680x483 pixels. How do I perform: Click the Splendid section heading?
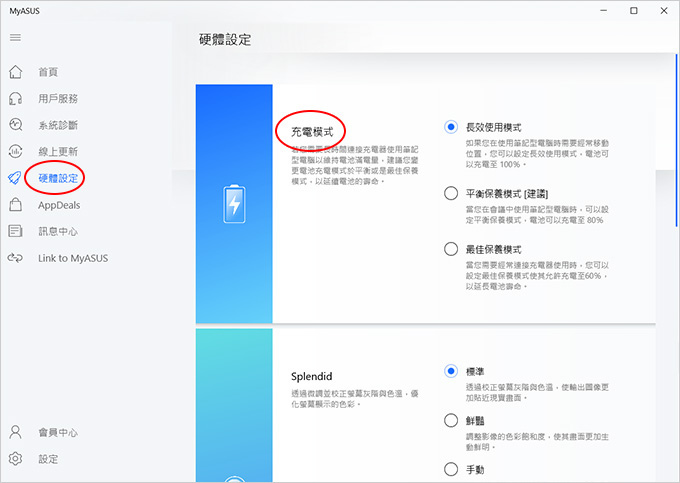coord(311,376)
